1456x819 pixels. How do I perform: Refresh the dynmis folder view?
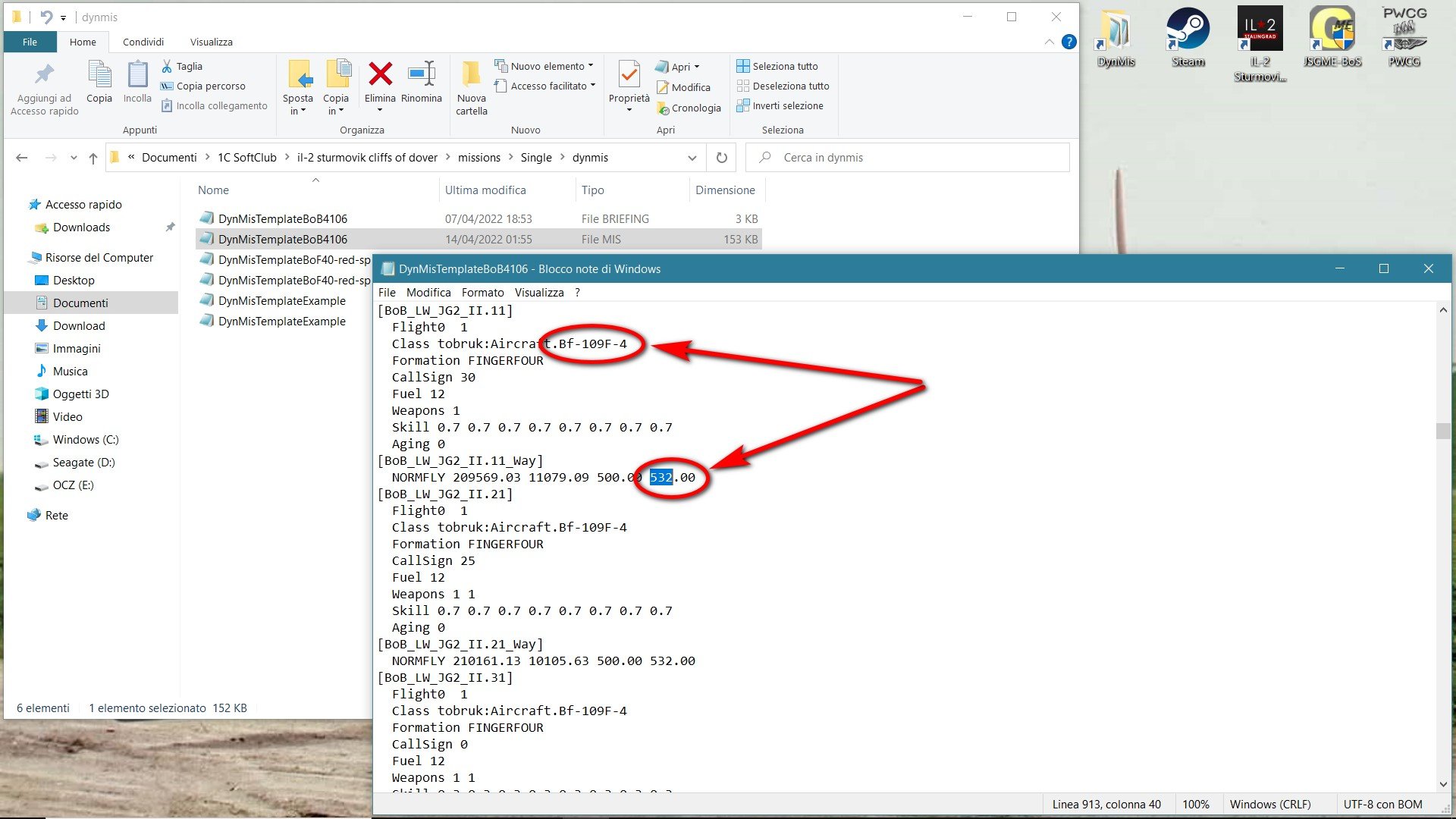721,158
